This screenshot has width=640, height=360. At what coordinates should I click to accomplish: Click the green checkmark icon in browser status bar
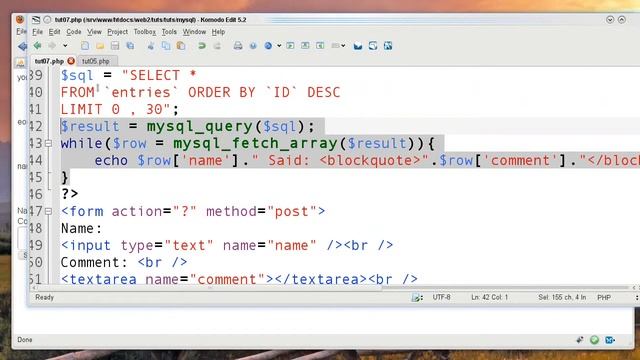pyautogui.click(x=594, y=340)
